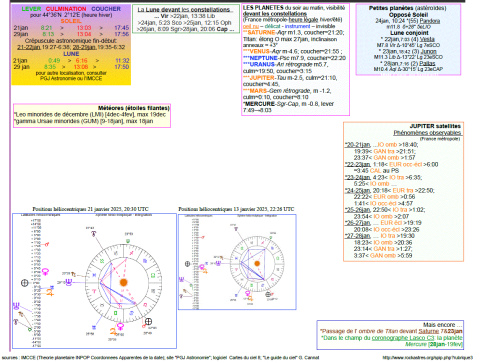This screenshot has height=363, width=480.
Task: Open the Saturne link in Mais encore box
Action: pos(428,331)
